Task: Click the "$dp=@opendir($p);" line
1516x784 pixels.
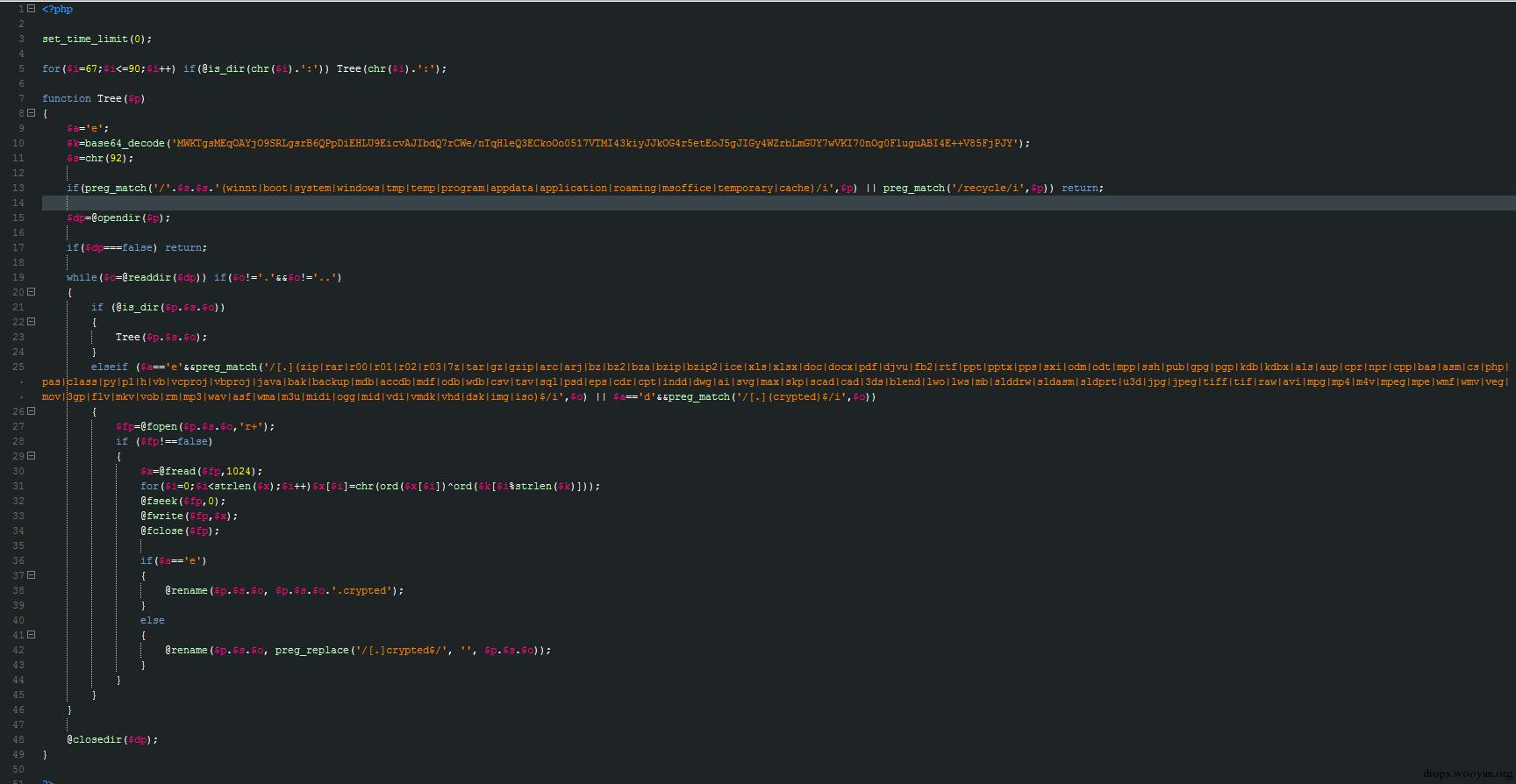Action: (x=118, y=218)
